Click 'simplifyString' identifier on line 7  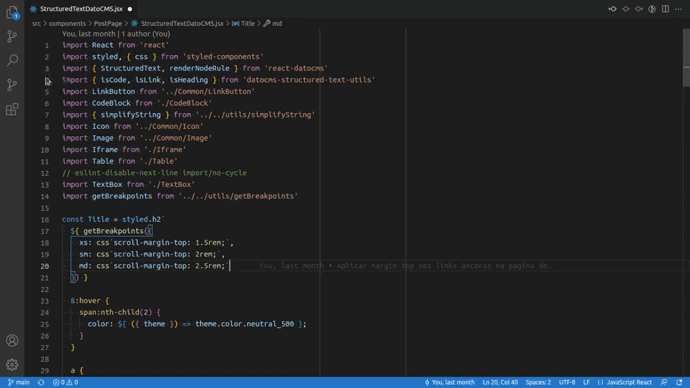click(x=131, y=114)
